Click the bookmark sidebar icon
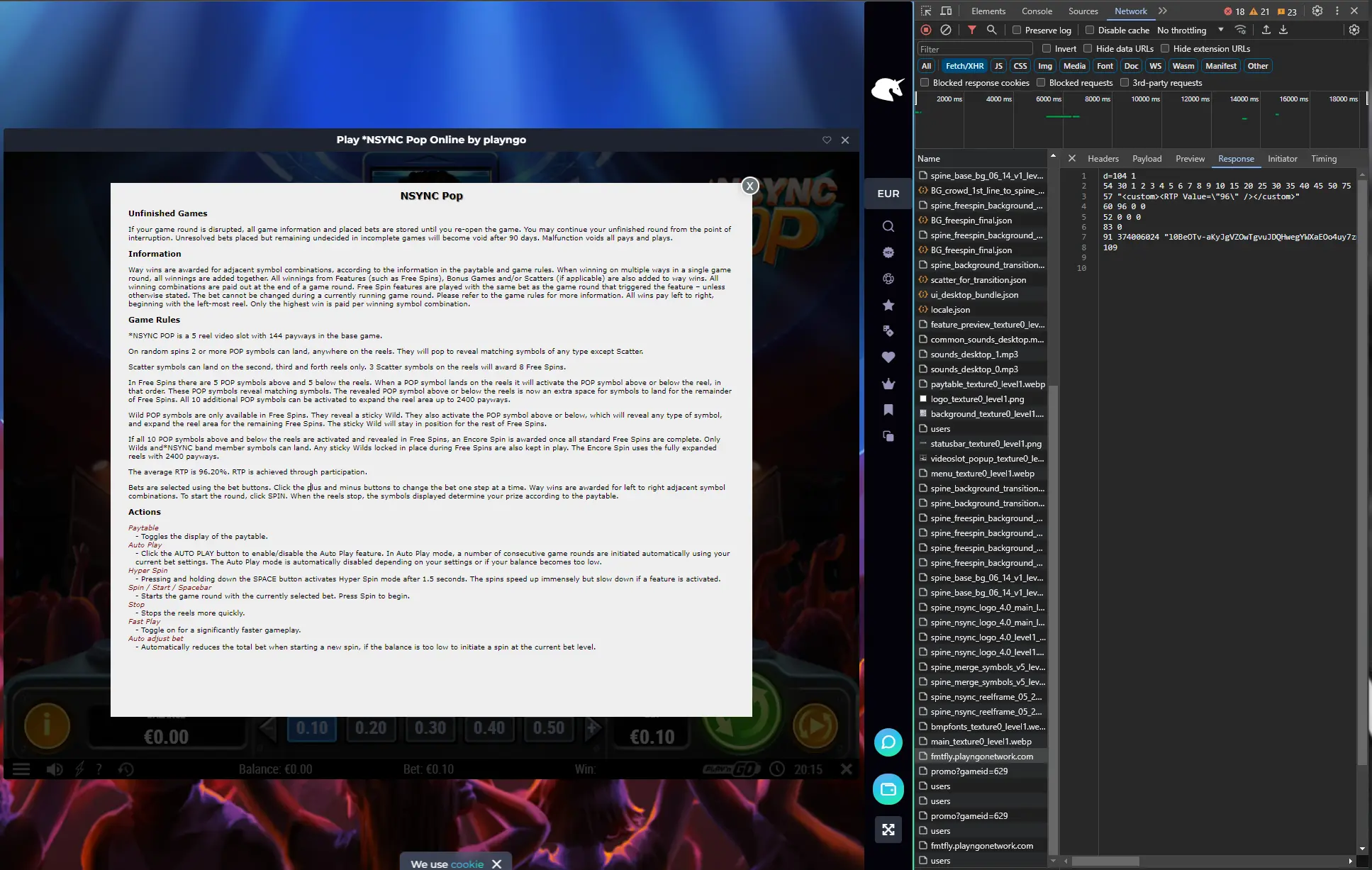This screenshot has width=1372, height=870. [888, 410]
